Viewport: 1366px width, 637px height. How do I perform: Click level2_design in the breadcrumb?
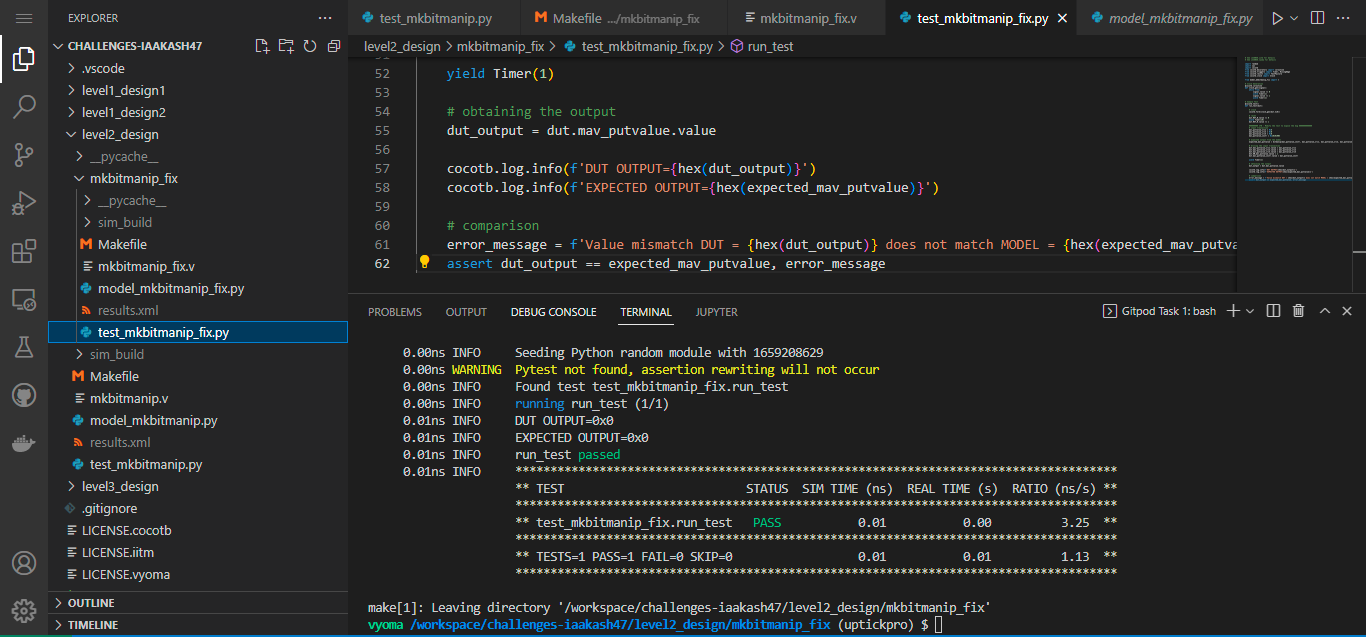pos(404,46)
